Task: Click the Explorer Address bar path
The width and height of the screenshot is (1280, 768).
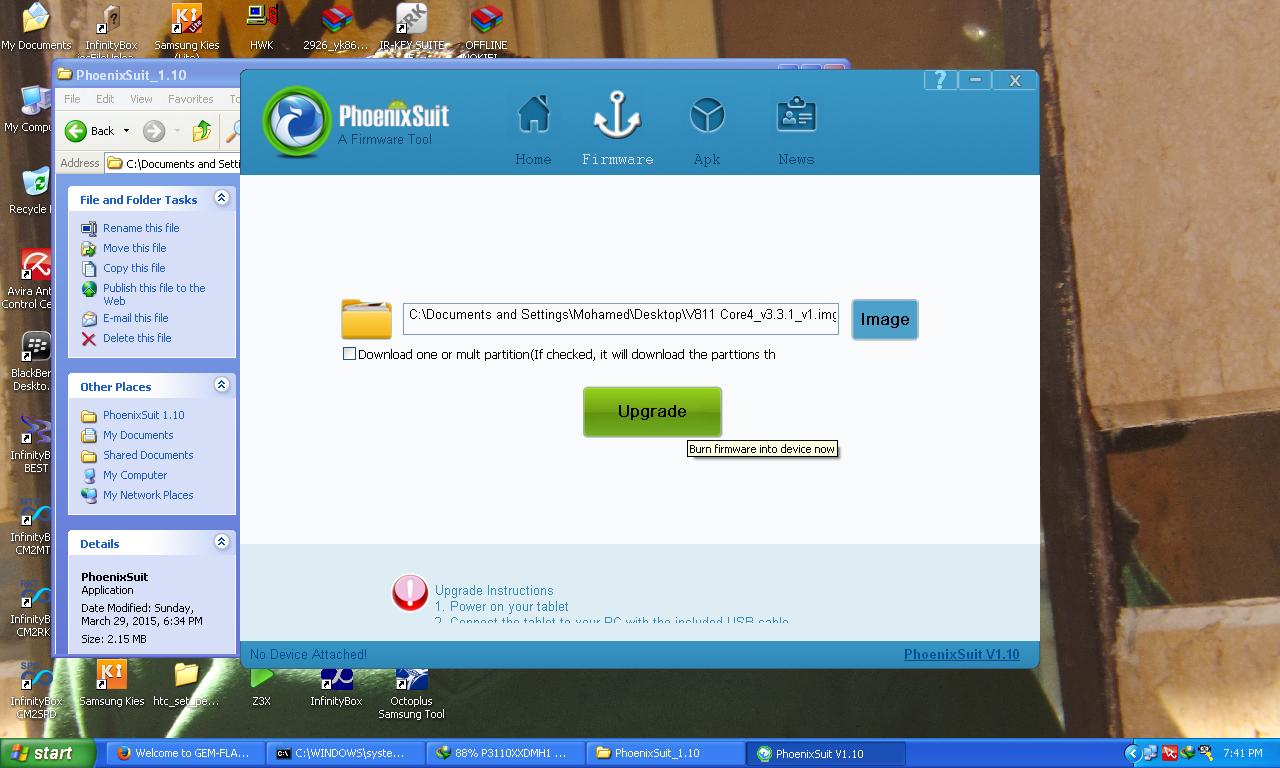Action: 174,163
